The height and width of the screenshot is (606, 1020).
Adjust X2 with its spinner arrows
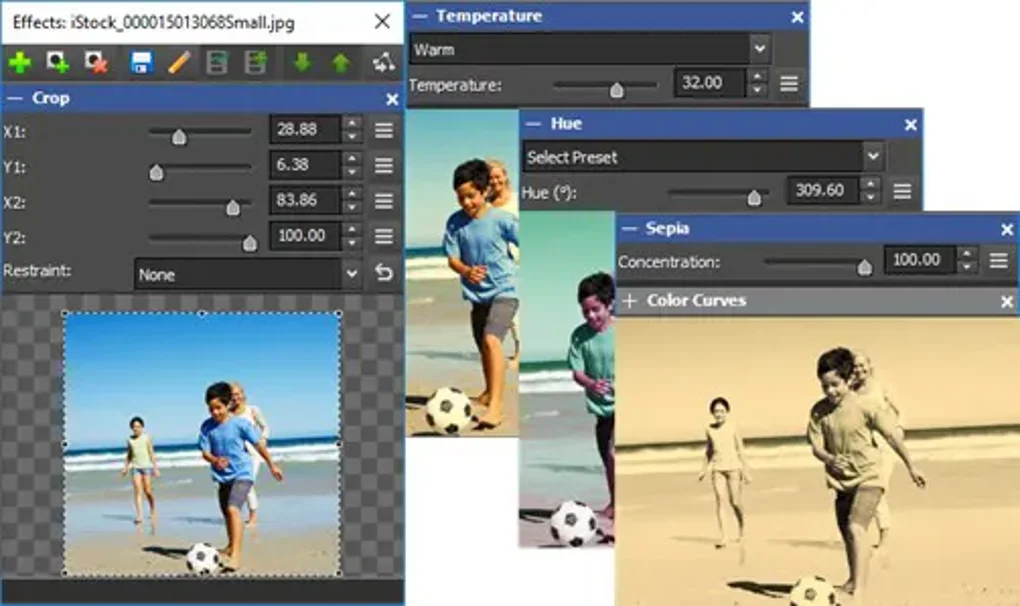point(352,200)
